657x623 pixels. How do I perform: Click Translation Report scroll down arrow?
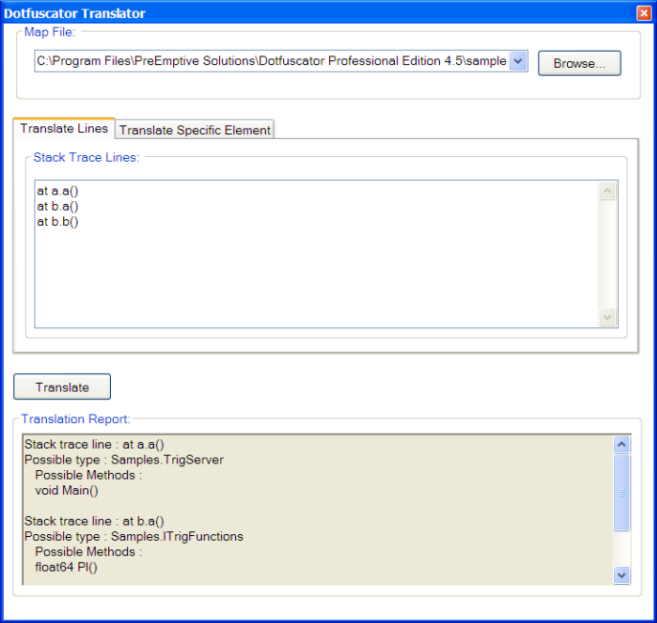(622, 575)
